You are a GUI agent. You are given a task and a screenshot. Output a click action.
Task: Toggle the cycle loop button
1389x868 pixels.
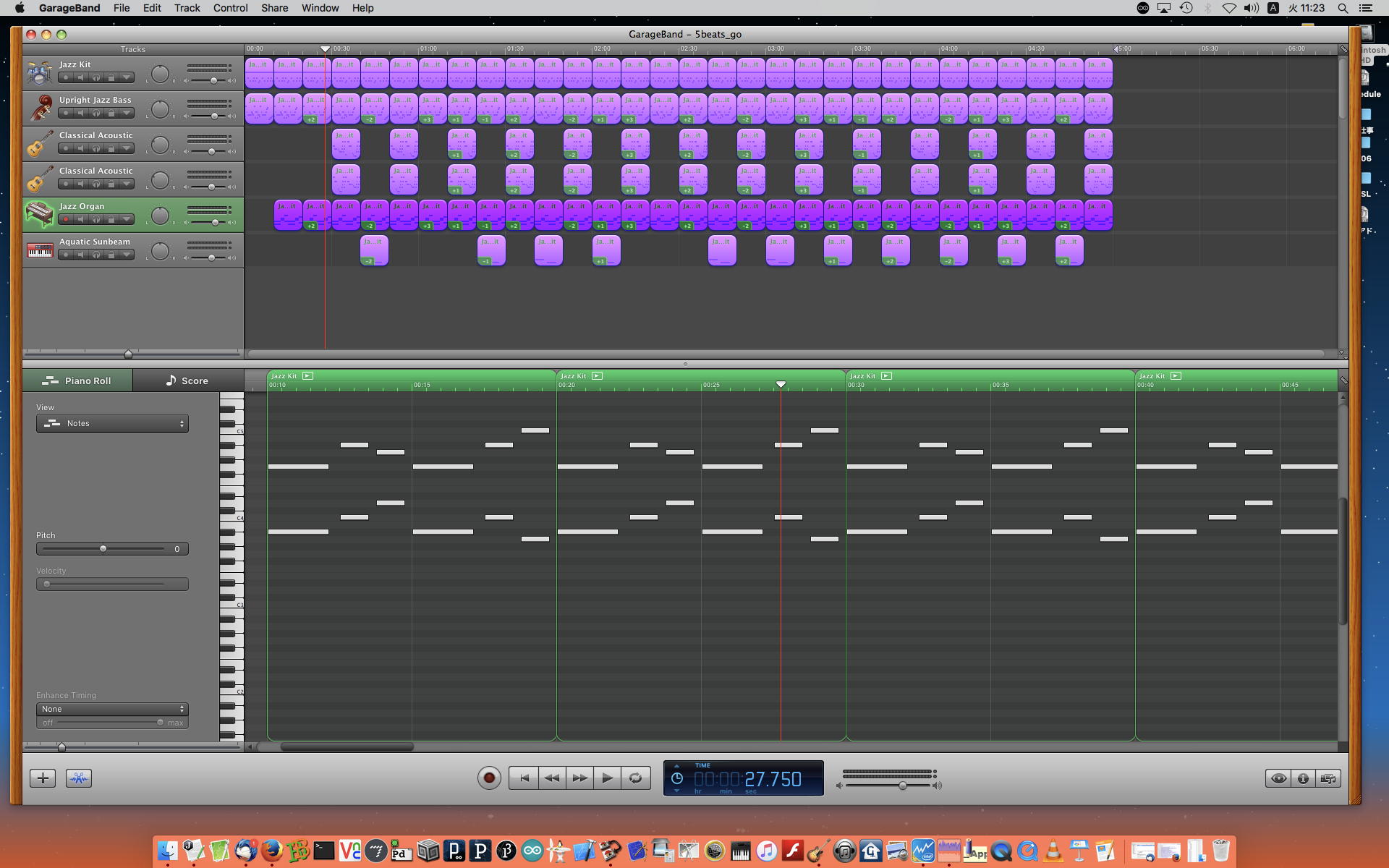click(x=635, y=778)
